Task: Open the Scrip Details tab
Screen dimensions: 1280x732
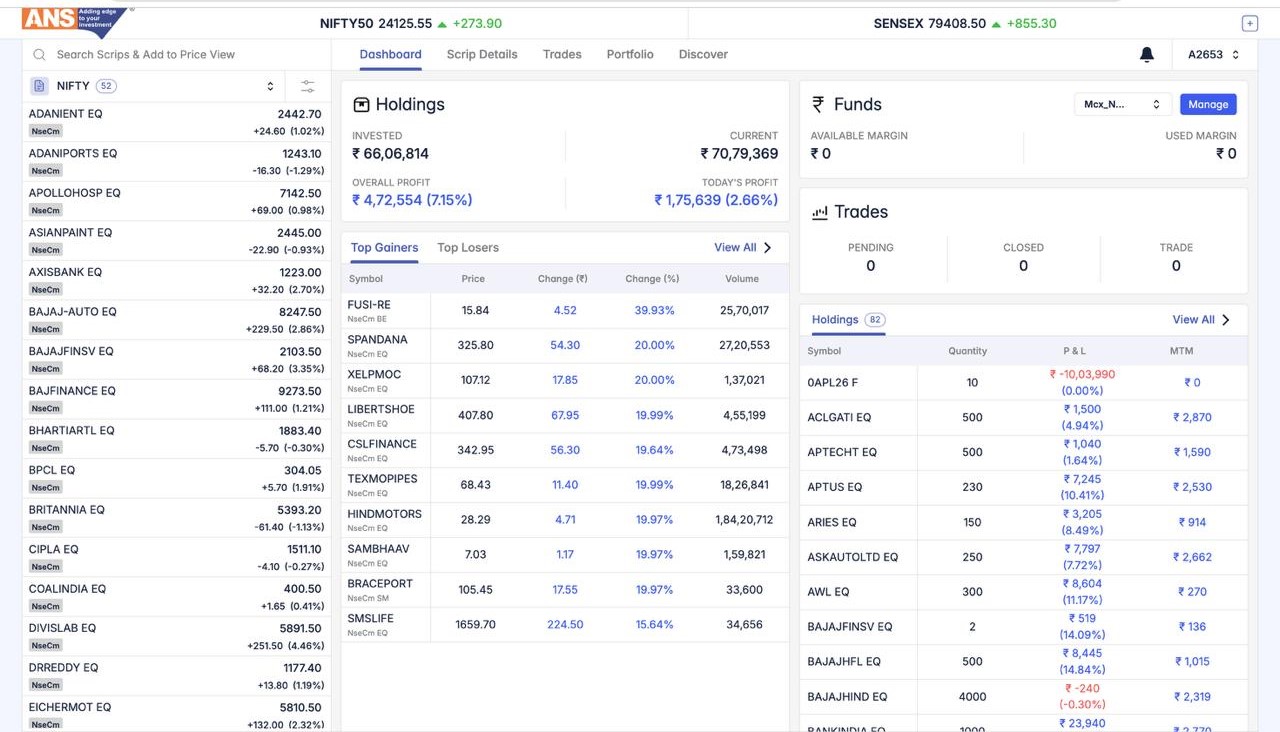Action: (482, 55)
